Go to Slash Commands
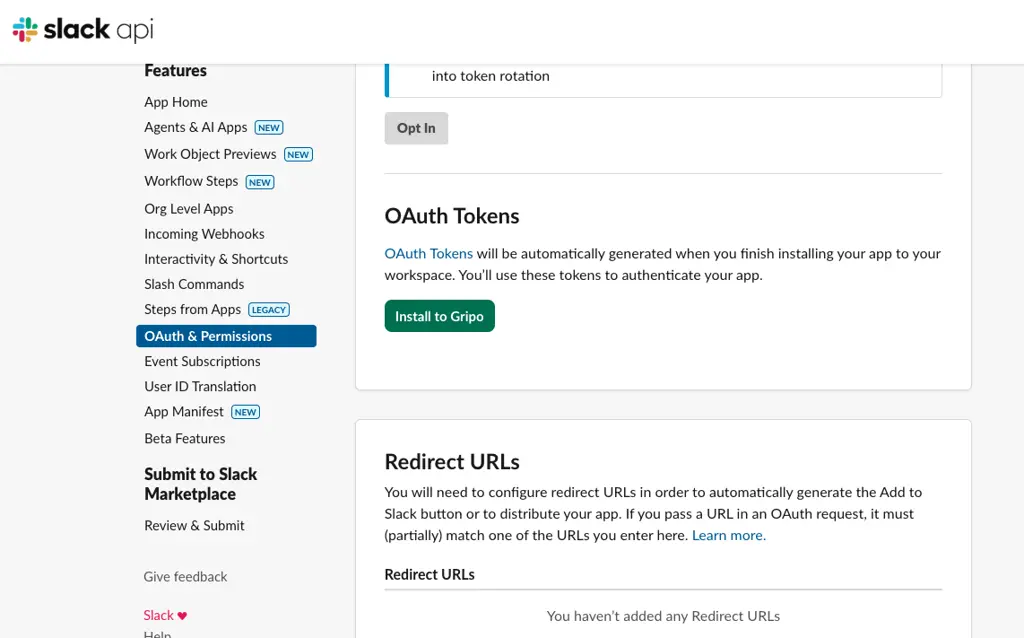The image size is (1024, 638). [194, 284]
